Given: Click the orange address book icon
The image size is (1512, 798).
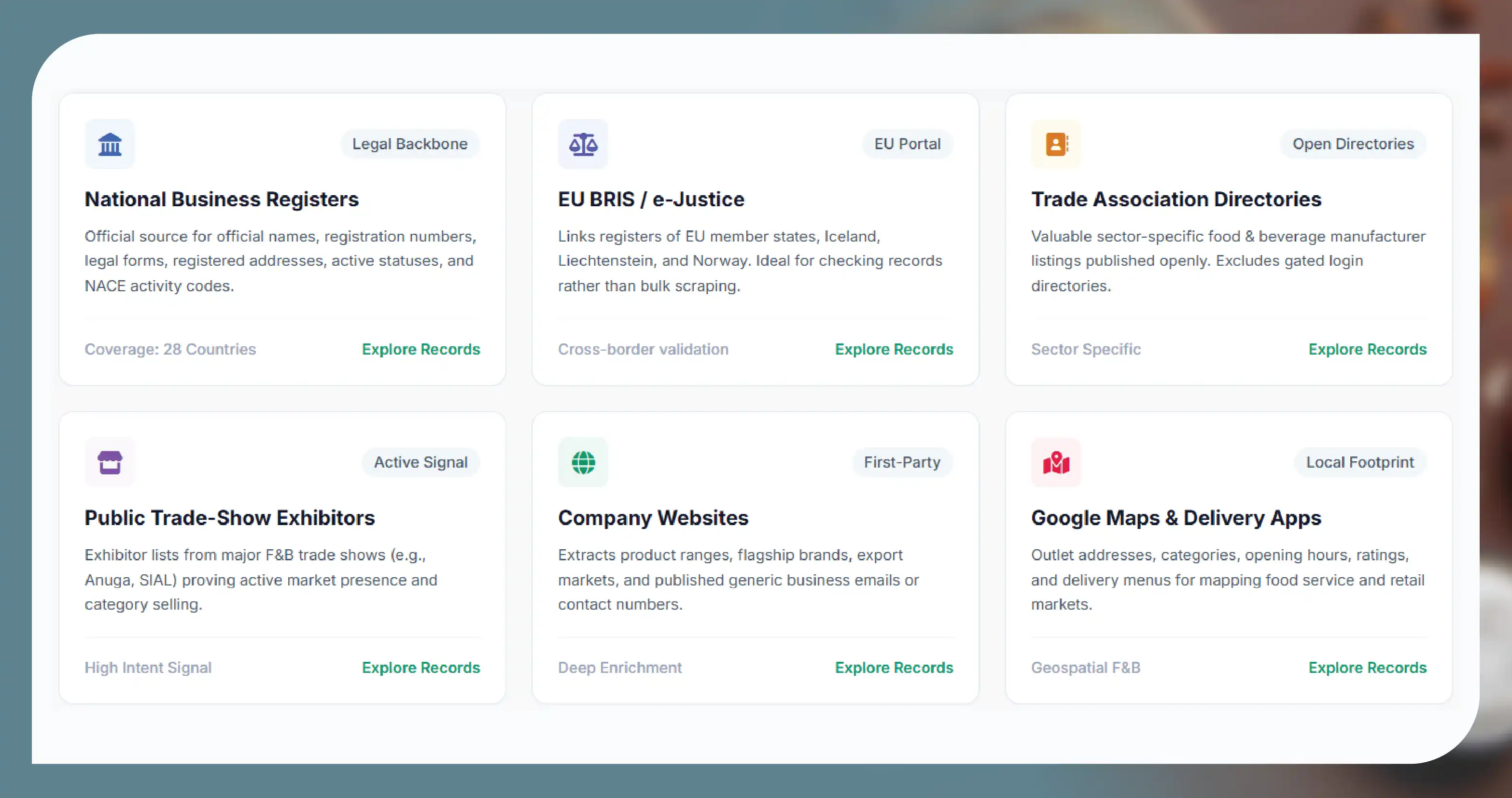Looking at the screenshot, I should (x=1056, y=144).
